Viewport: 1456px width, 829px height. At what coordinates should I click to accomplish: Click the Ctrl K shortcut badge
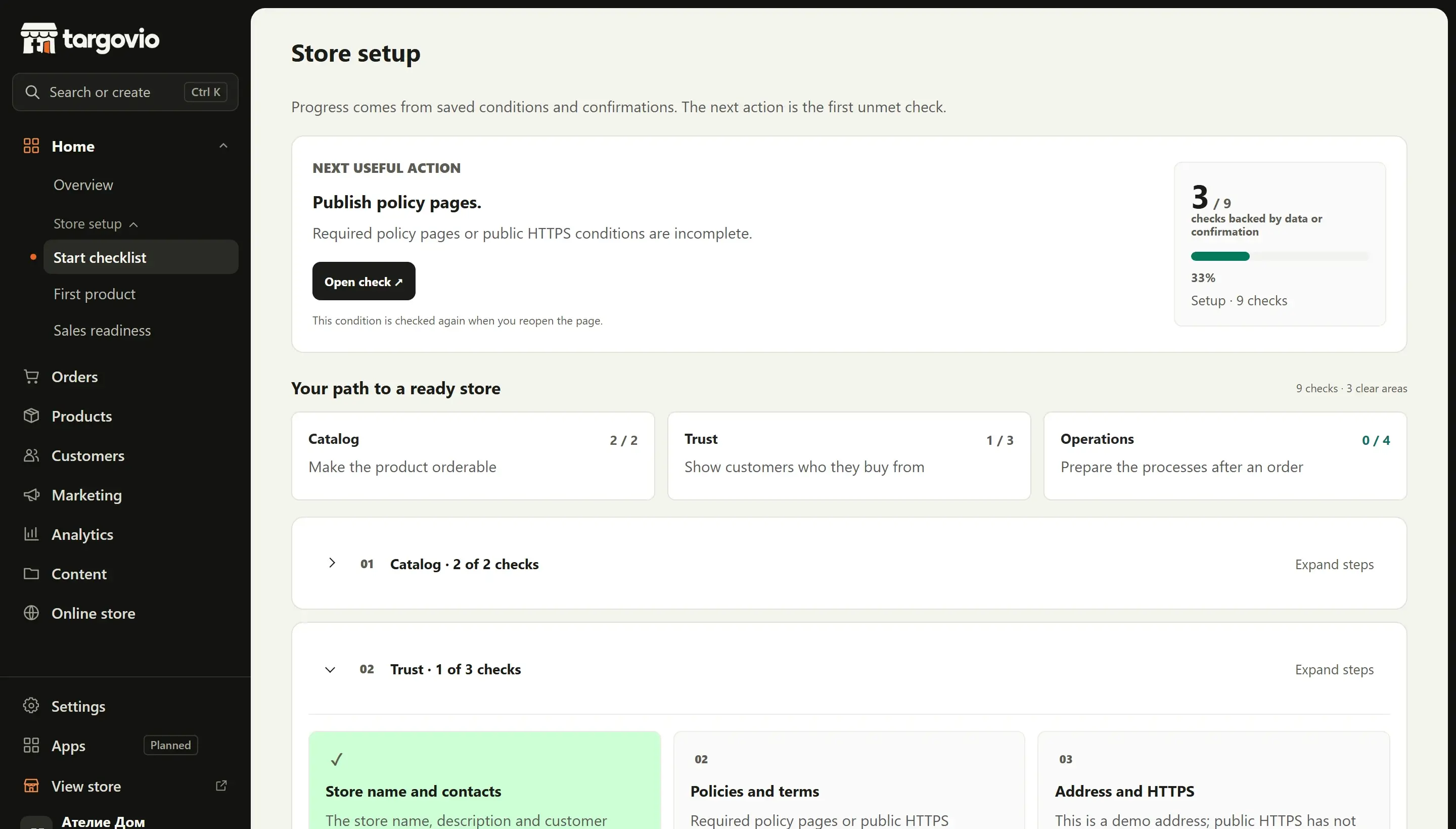pyautogui.click(x=206, y=91)
